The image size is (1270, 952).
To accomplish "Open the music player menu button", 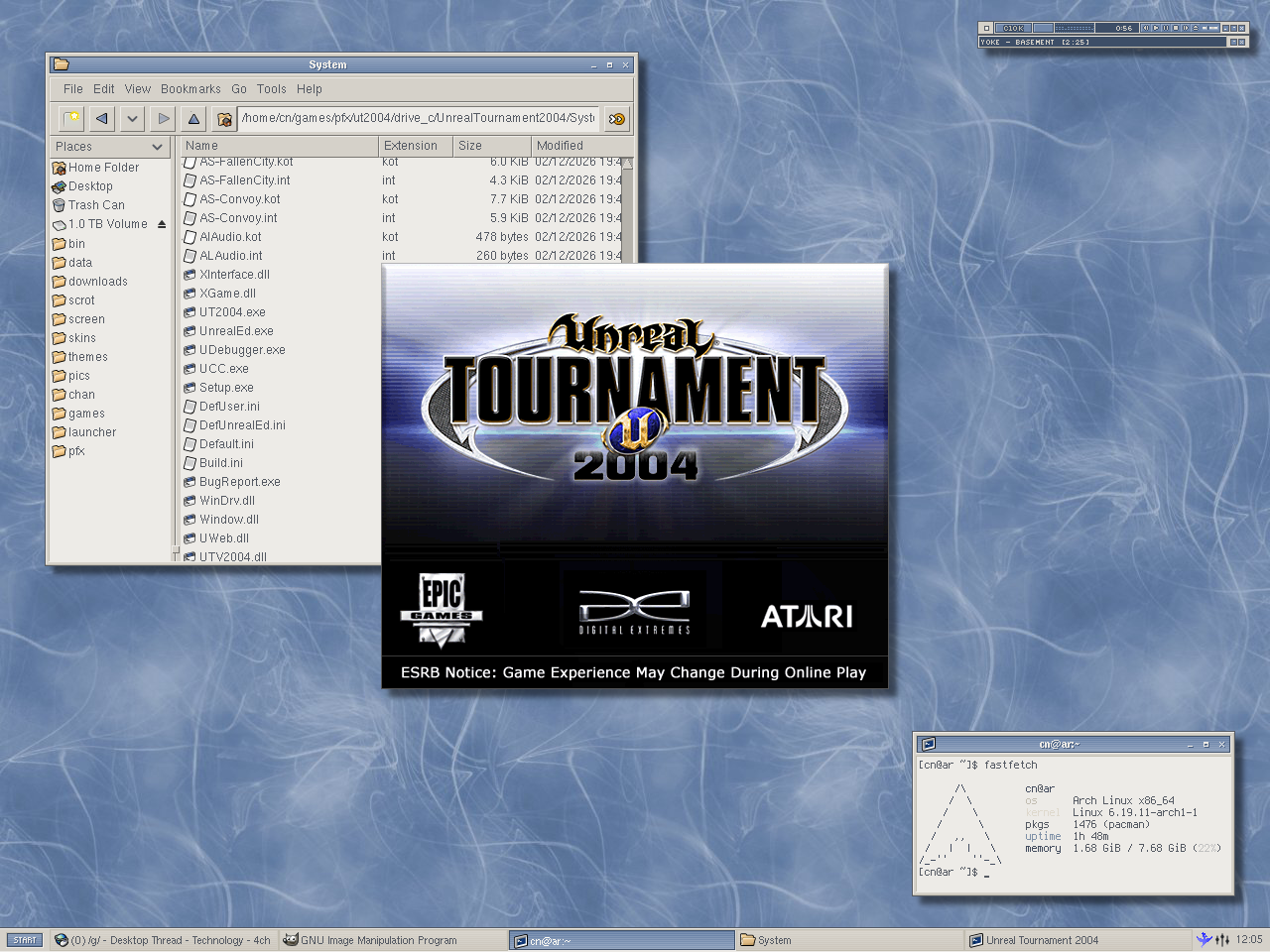I will coord(986,28).
